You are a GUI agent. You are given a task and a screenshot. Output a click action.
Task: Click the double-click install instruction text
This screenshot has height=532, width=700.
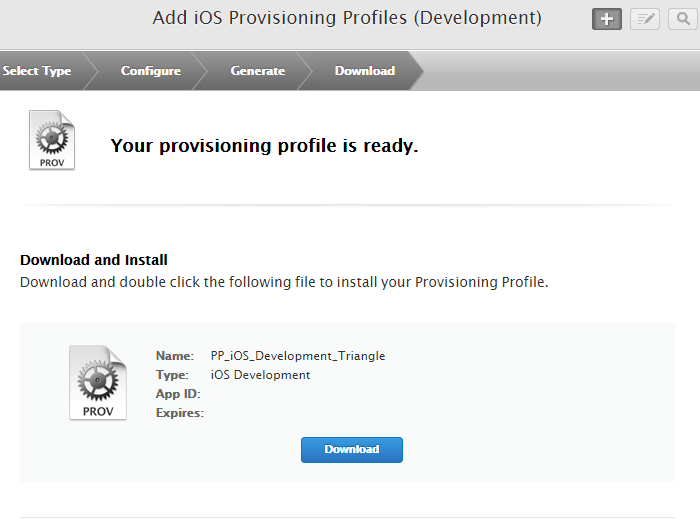pos(284,282)
